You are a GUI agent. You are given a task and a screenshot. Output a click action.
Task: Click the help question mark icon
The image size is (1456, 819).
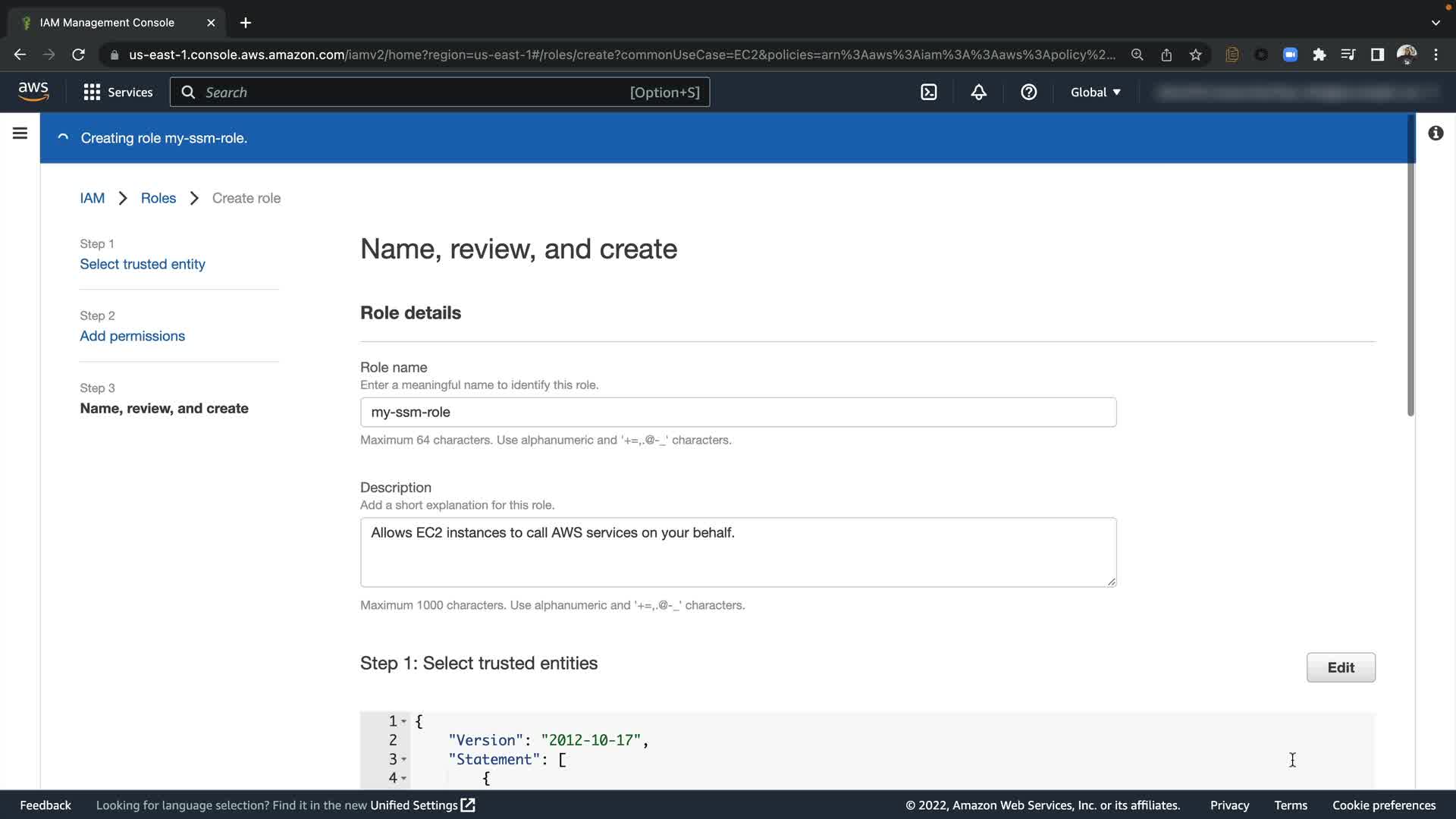(1028, 93)
